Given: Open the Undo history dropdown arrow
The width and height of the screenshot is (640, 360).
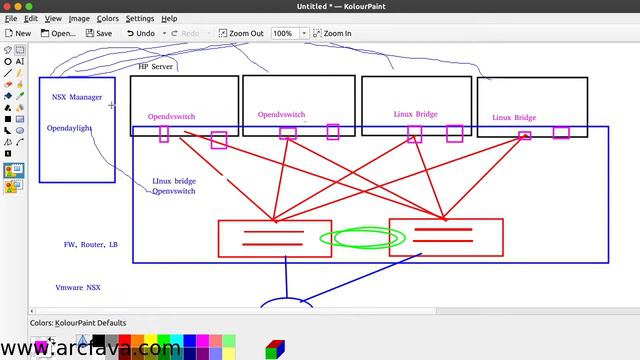Looking at the screenshot, I should tap(164, 33).
